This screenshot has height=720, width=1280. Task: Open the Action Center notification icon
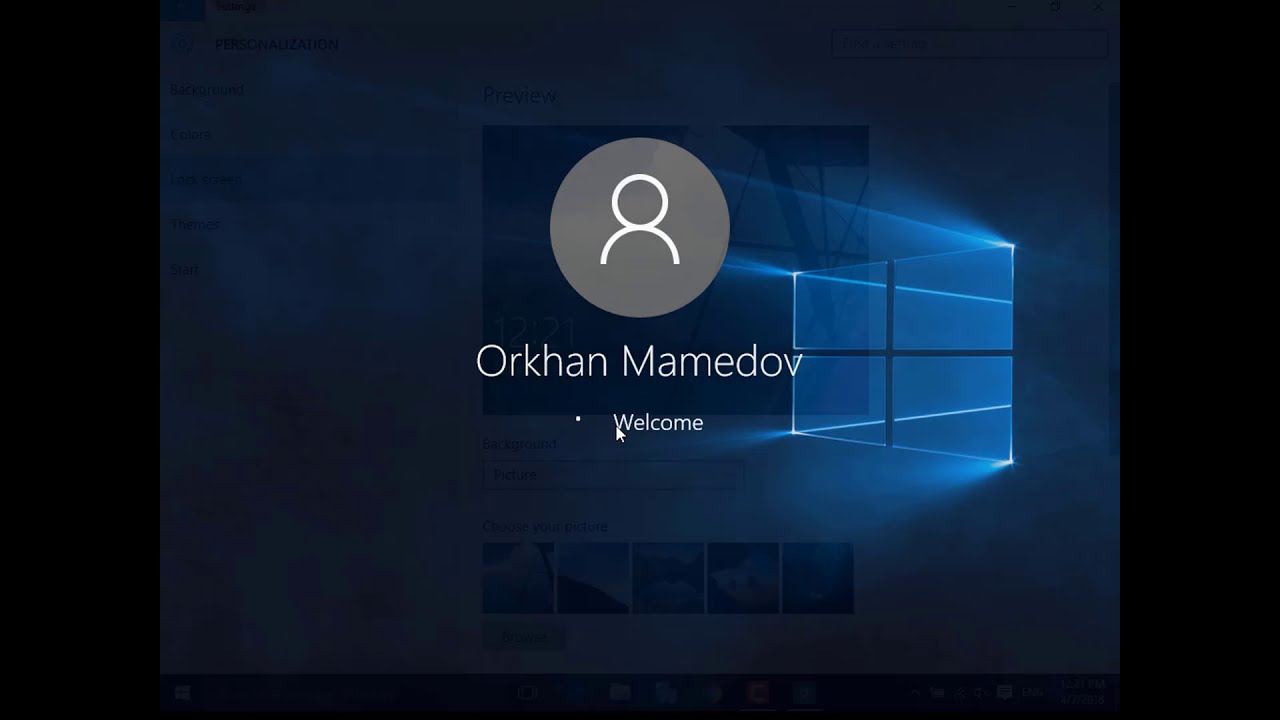(1004, 692)
